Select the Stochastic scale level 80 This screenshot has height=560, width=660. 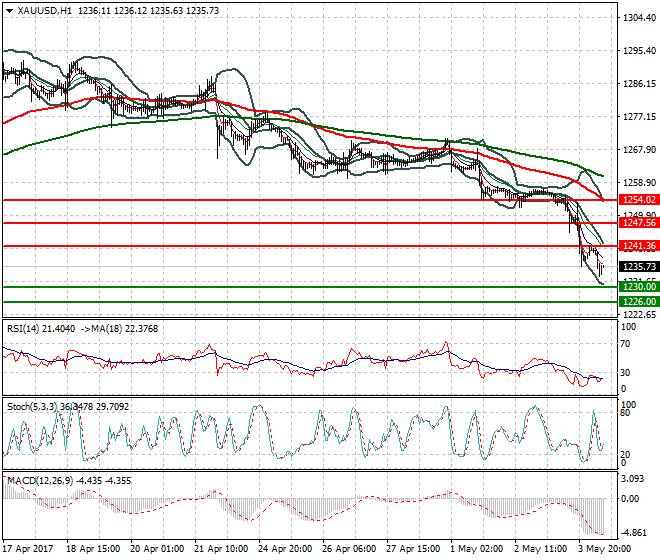pyautogui.click(x=625, y=413)
